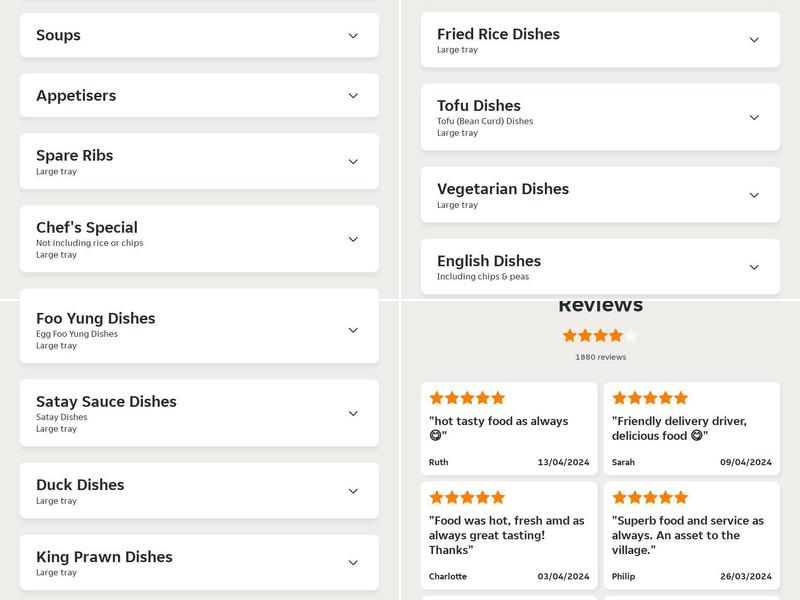Click the Reviews section heading
800x600 pixels.
(600, 302)
